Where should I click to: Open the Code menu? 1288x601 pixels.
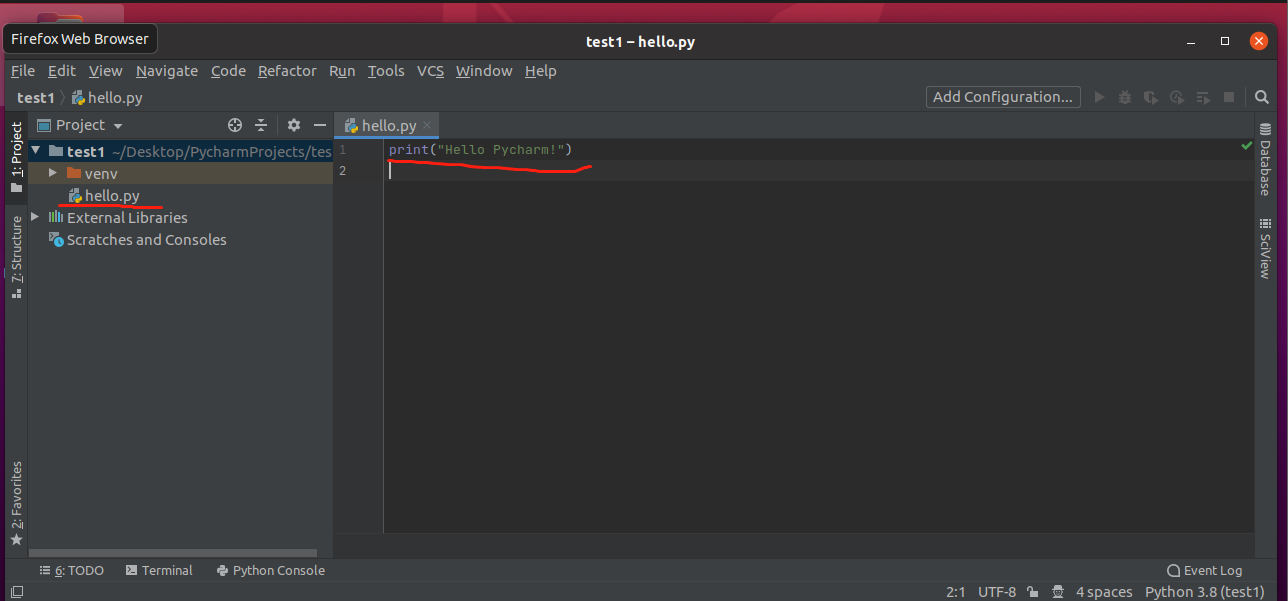coord(228,71)
